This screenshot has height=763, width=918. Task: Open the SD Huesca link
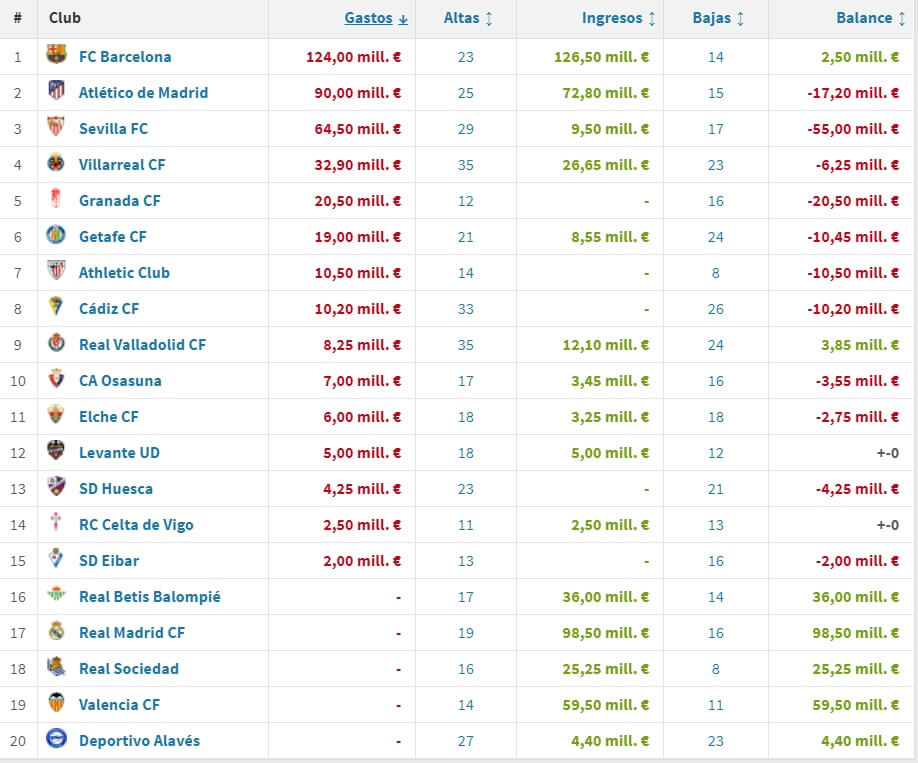point(116,489)
